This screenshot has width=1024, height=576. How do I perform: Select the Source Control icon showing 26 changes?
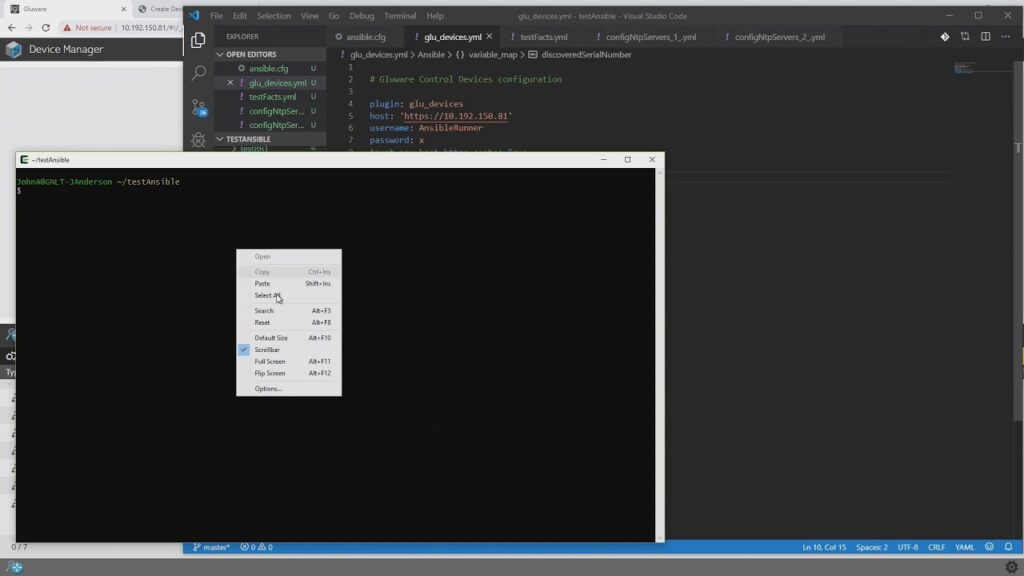(x=197, y=107)
